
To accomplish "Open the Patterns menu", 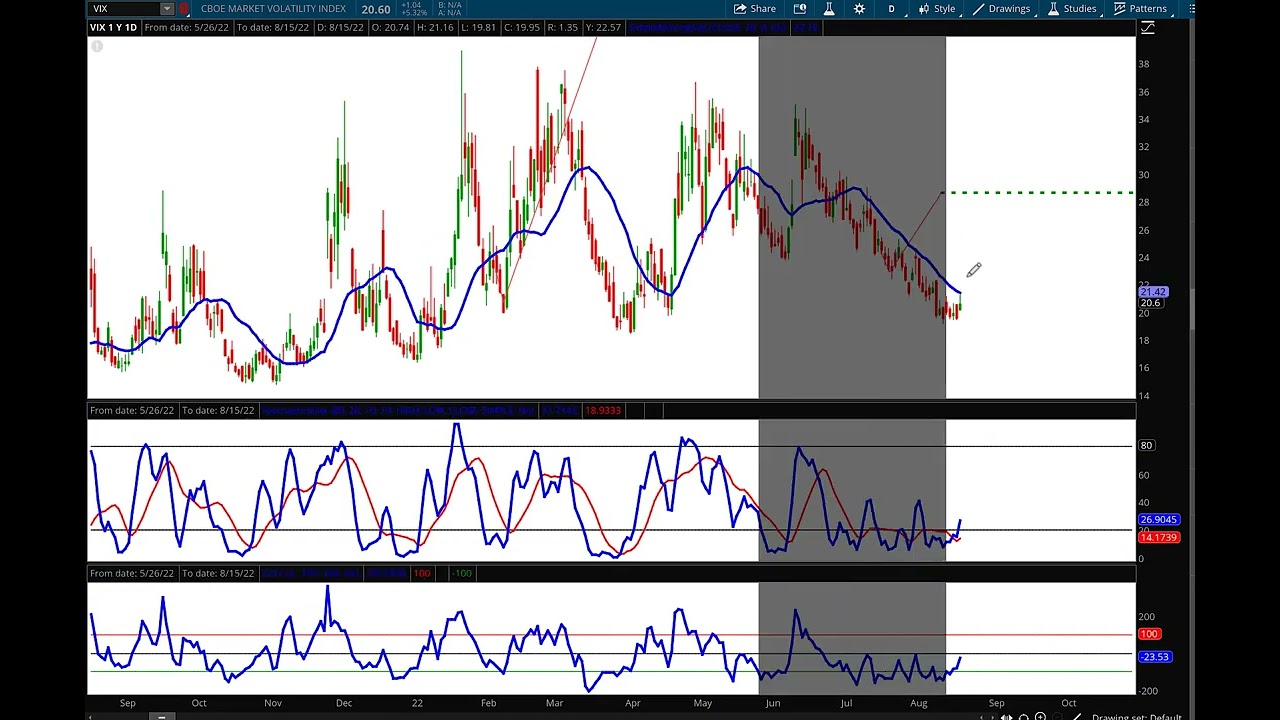I will point(1140,9).
